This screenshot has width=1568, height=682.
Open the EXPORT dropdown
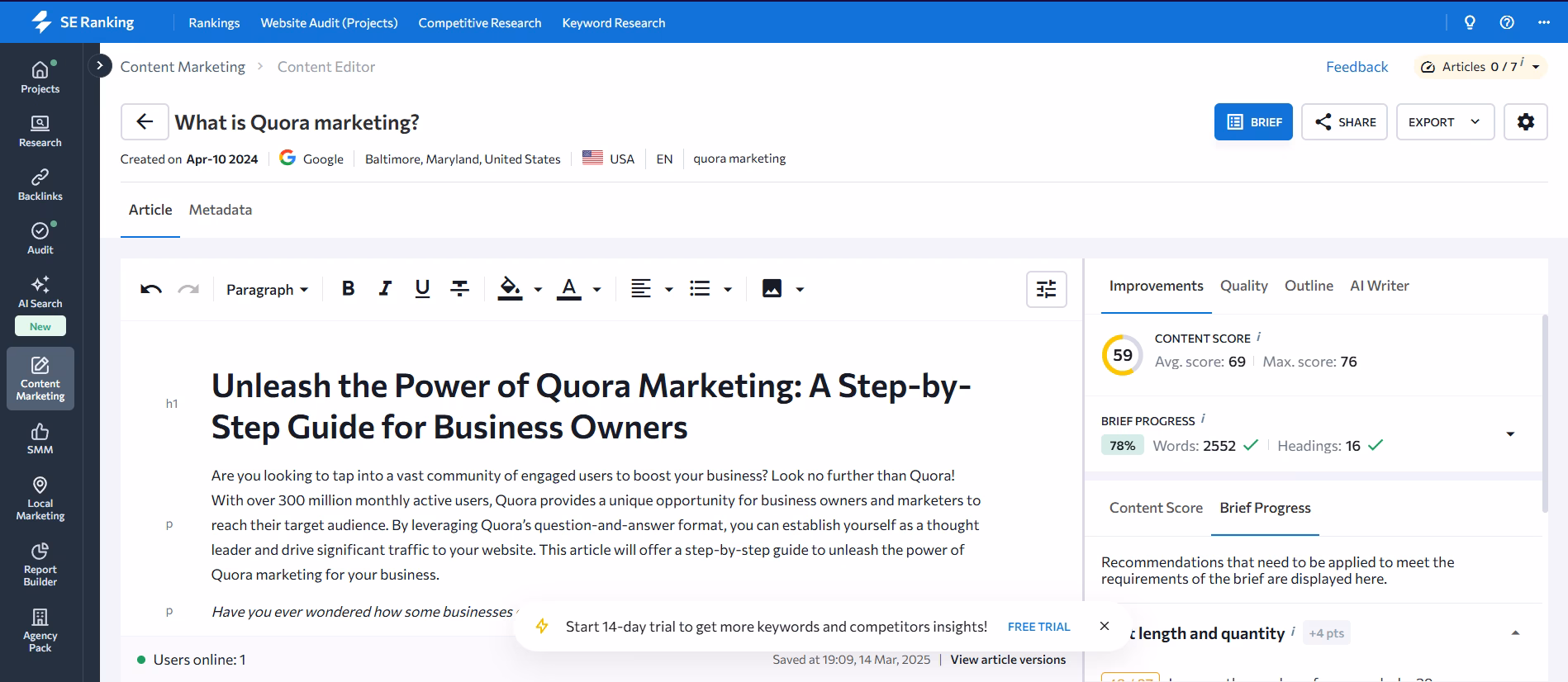pyautogui.click(x=1444, y=122)
